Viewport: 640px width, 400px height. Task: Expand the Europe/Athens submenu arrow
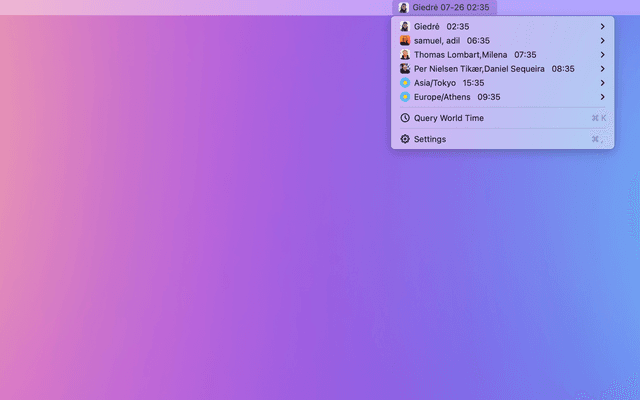tap(602, 97)
